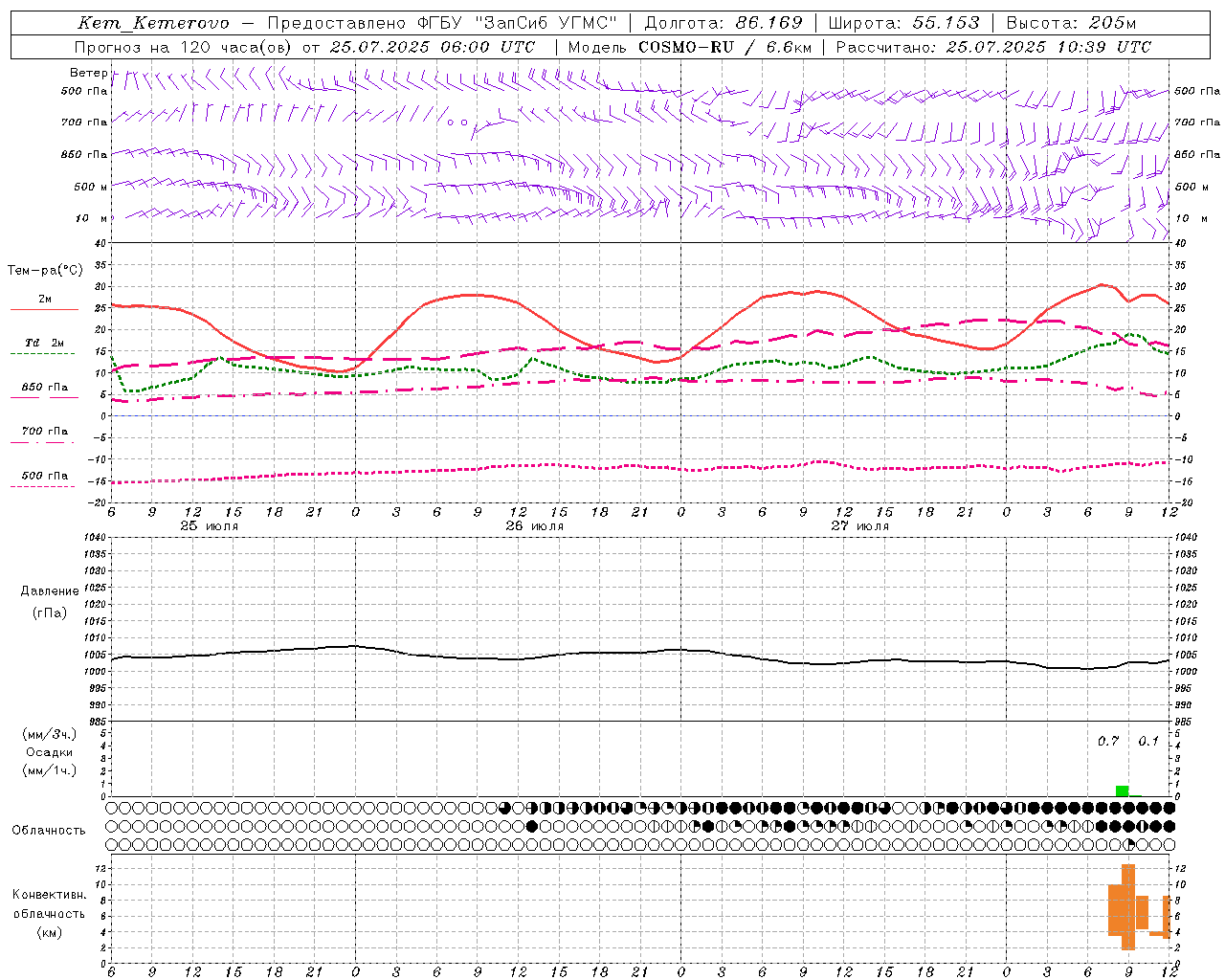Click the dotted pink line sample under 500 гПа legend
The image size is (1225, 980).
43,486
